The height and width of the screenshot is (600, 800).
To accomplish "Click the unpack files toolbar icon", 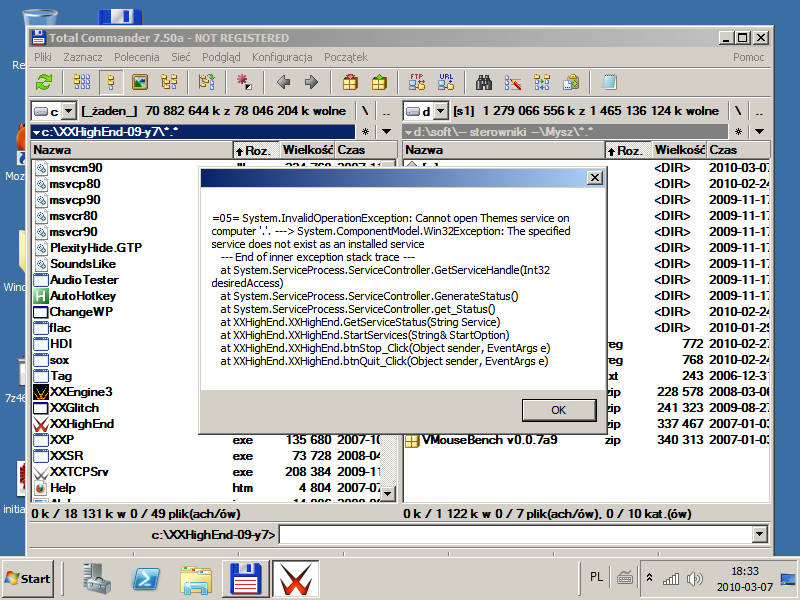I will (379, 82).
